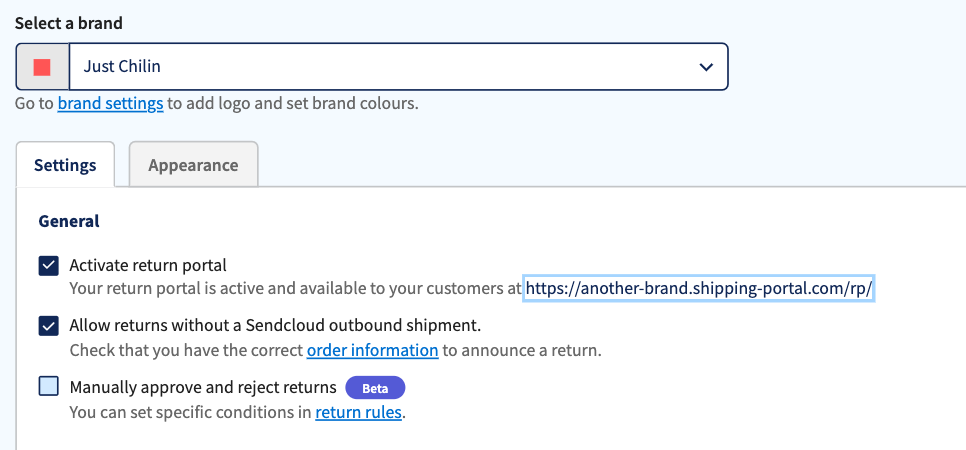The width and height of the screenshot is (966, 450).
Task: Click the red brand colour swatch
Action: click(x=42, y=67)
